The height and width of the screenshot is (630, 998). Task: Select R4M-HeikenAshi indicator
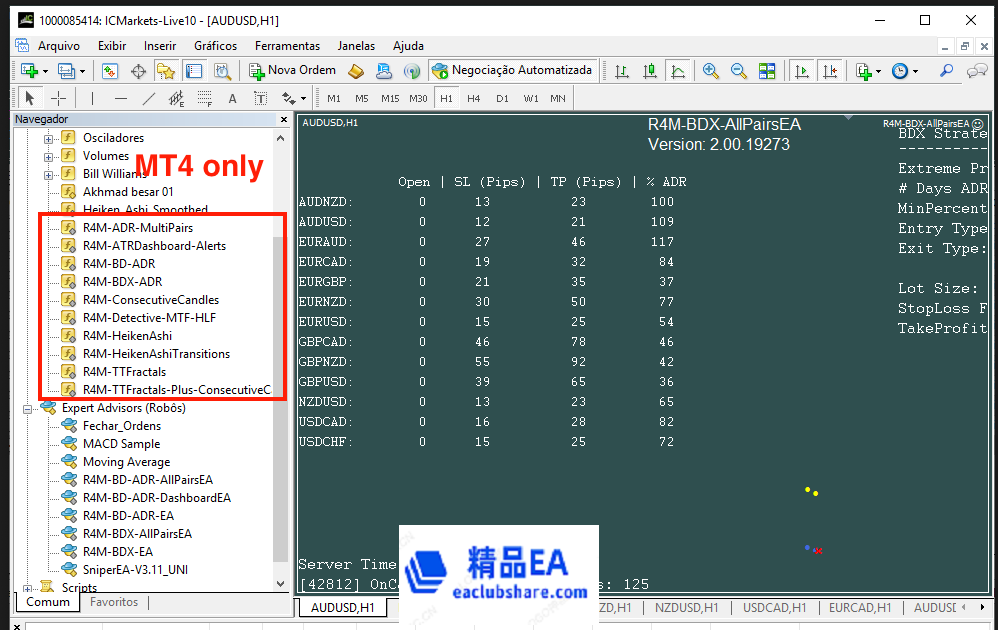click(x=127, y=335)
